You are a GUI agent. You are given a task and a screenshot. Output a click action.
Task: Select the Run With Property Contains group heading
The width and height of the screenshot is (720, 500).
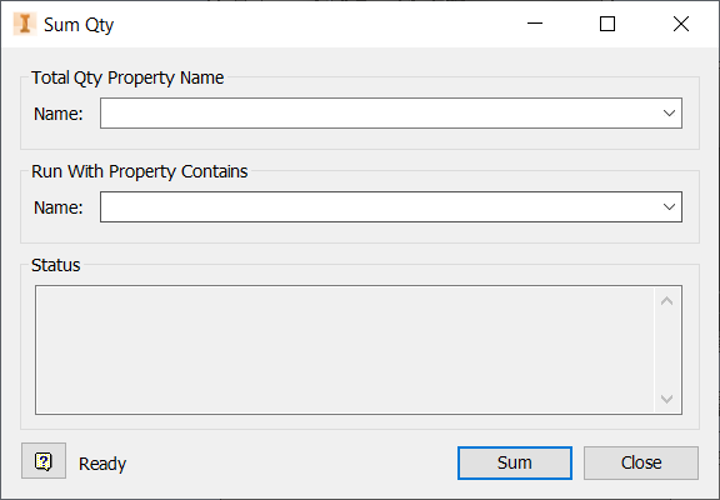(140, 171)
